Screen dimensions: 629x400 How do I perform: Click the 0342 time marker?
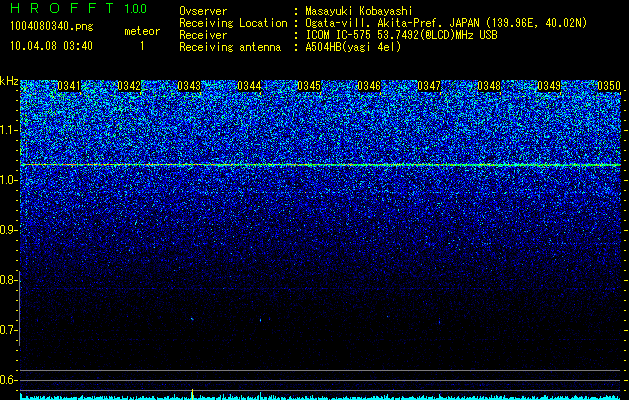129,86
